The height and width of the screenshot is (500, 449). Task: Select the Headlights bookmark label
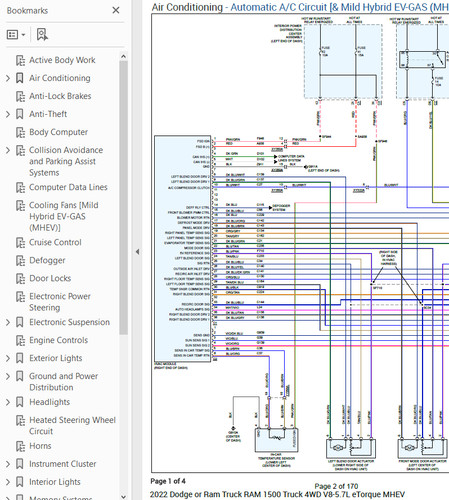tap(49, 402)
